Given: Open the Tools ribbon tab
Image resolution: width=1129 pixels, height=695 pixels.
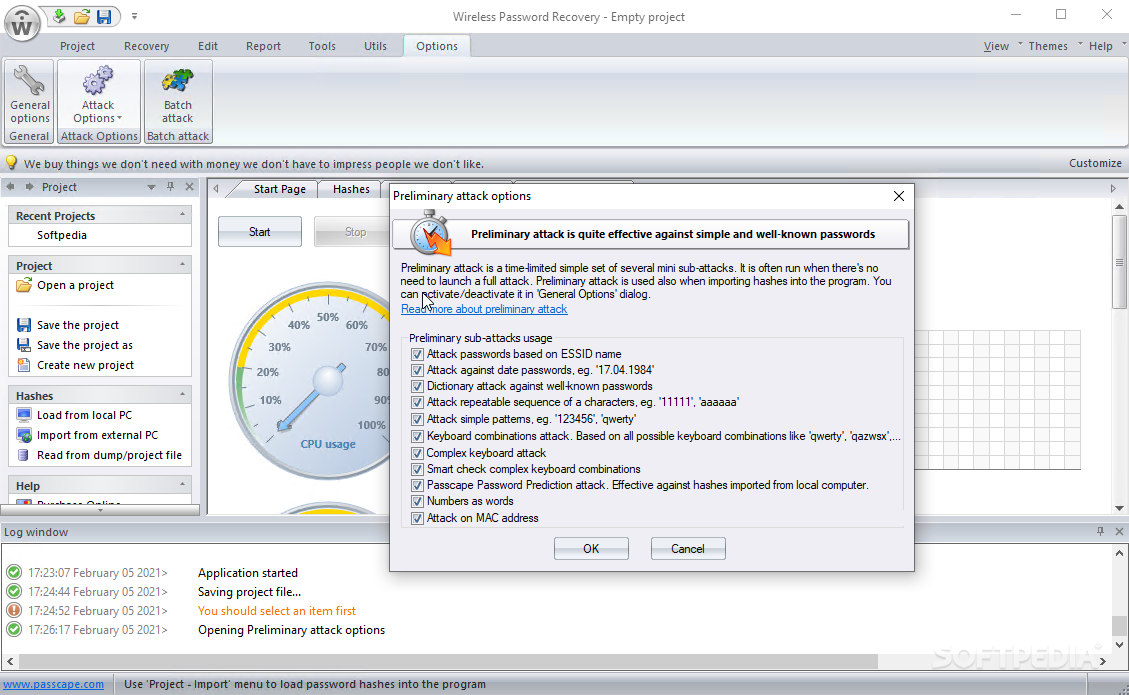Looking at the screenshot, I should point(322,46).
